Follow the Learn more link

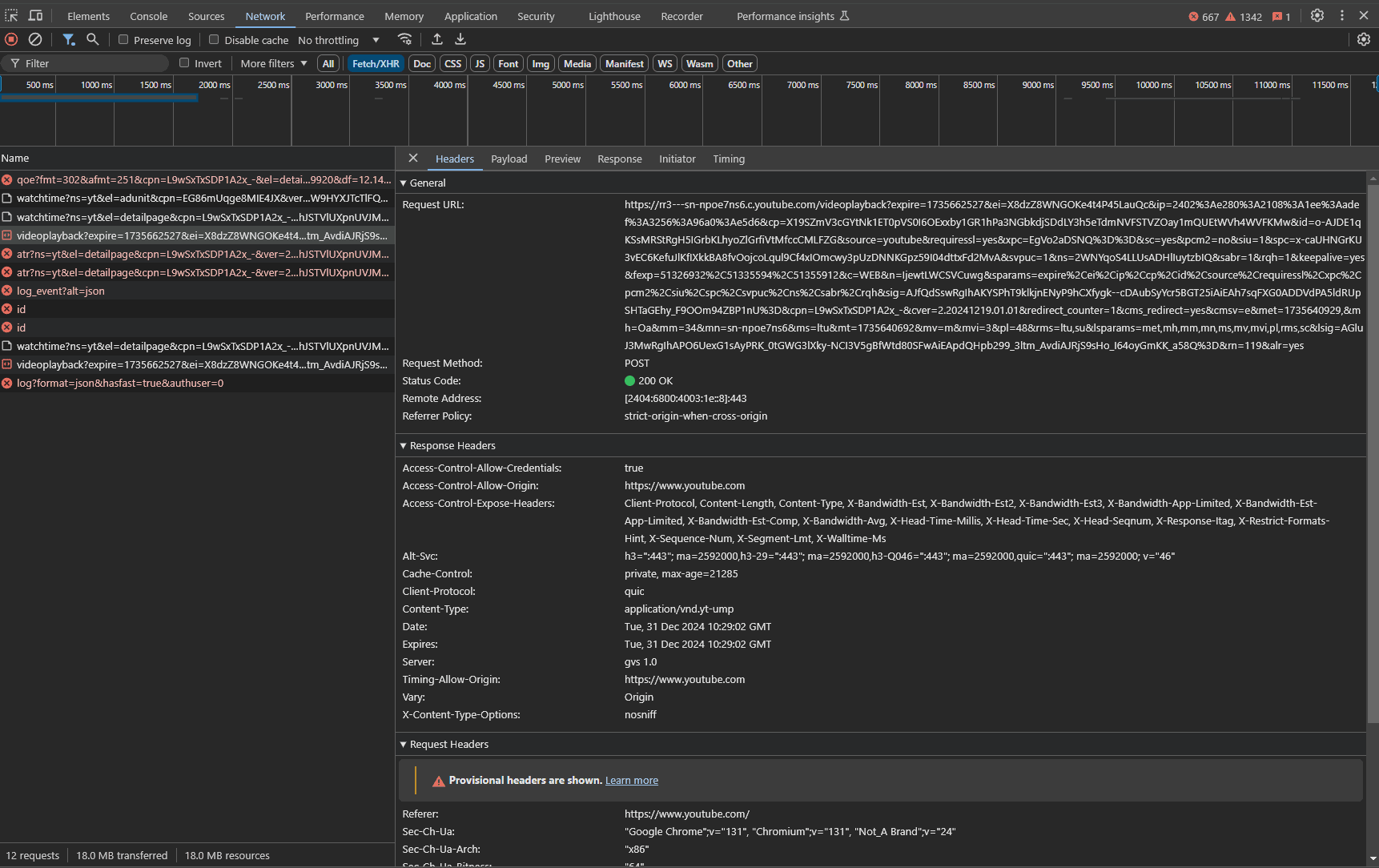click(631, 781)
